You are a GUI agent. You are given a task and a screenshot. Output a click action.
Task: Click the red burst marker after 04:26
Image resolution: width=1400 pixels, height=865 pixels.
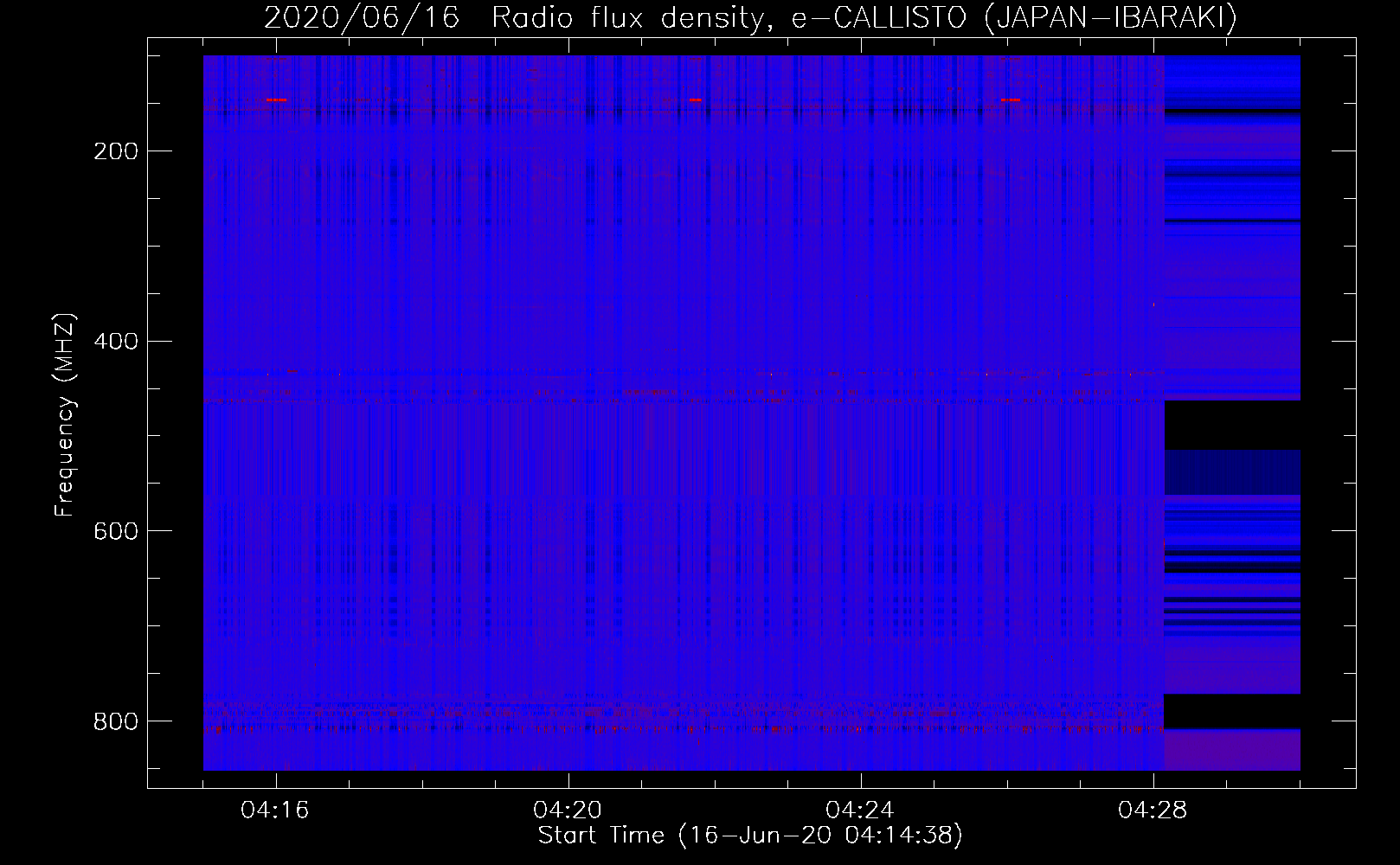[1011, 100]
